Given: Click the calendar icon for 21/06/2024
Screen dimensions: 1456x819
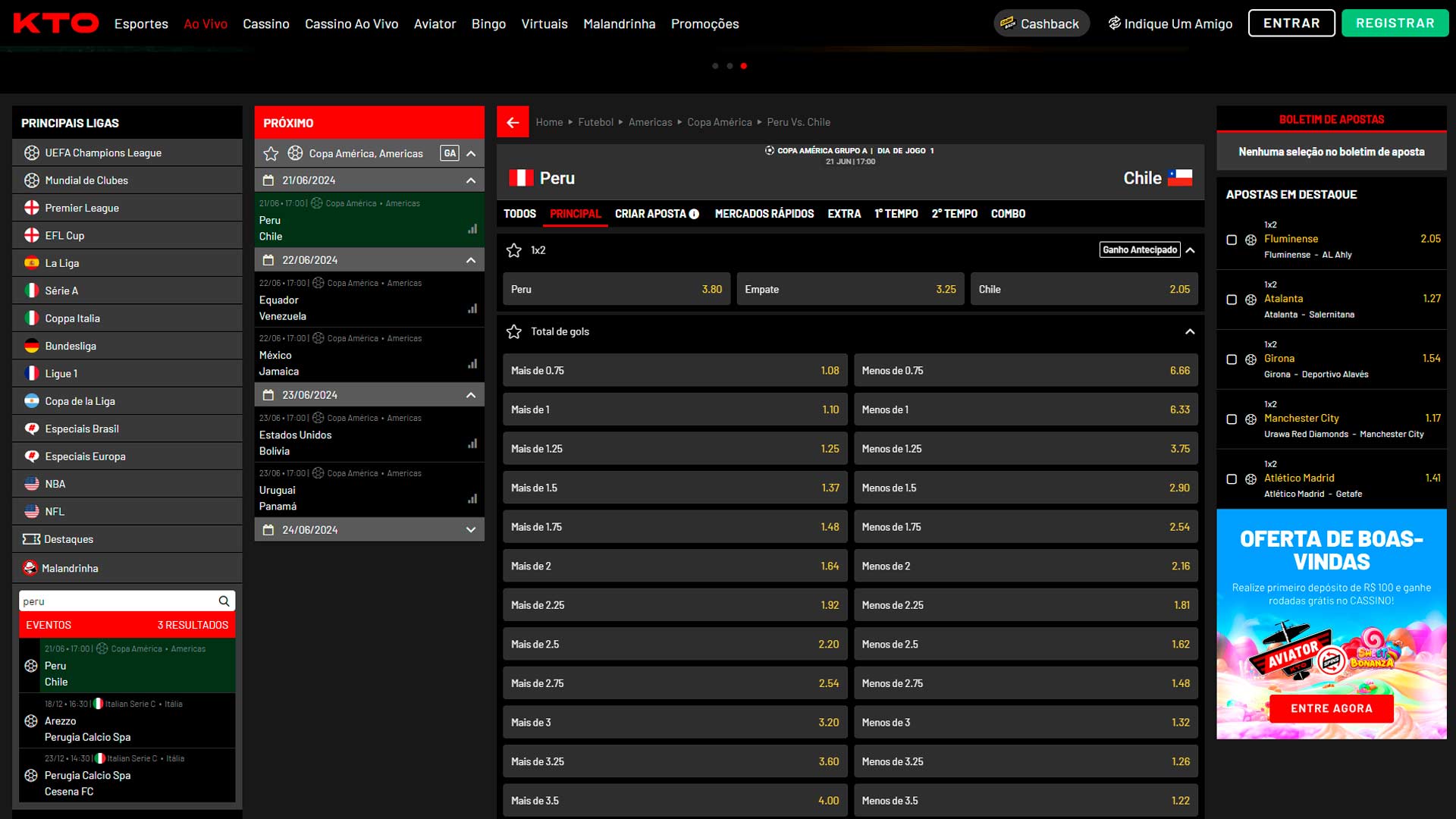Looking at the screenshot, I should [268, 180].
